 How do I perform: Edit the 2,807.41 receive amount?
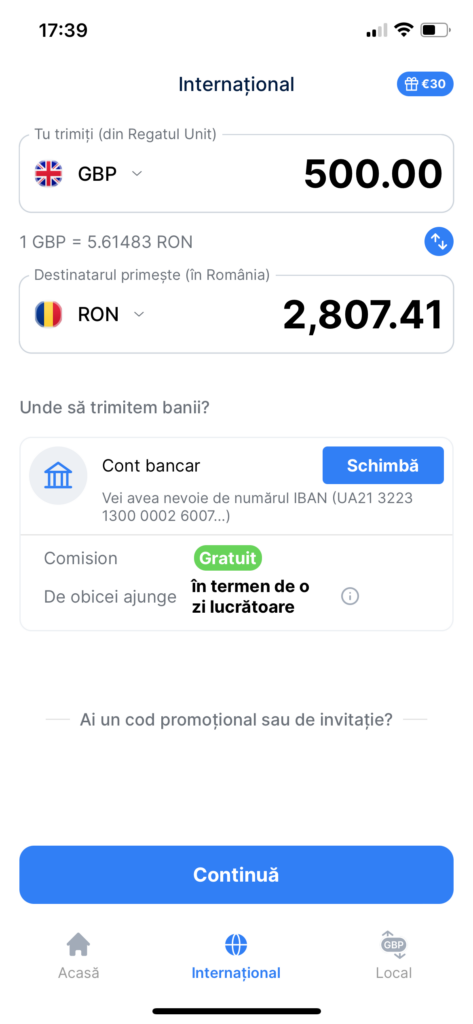[x=363, y=315]
